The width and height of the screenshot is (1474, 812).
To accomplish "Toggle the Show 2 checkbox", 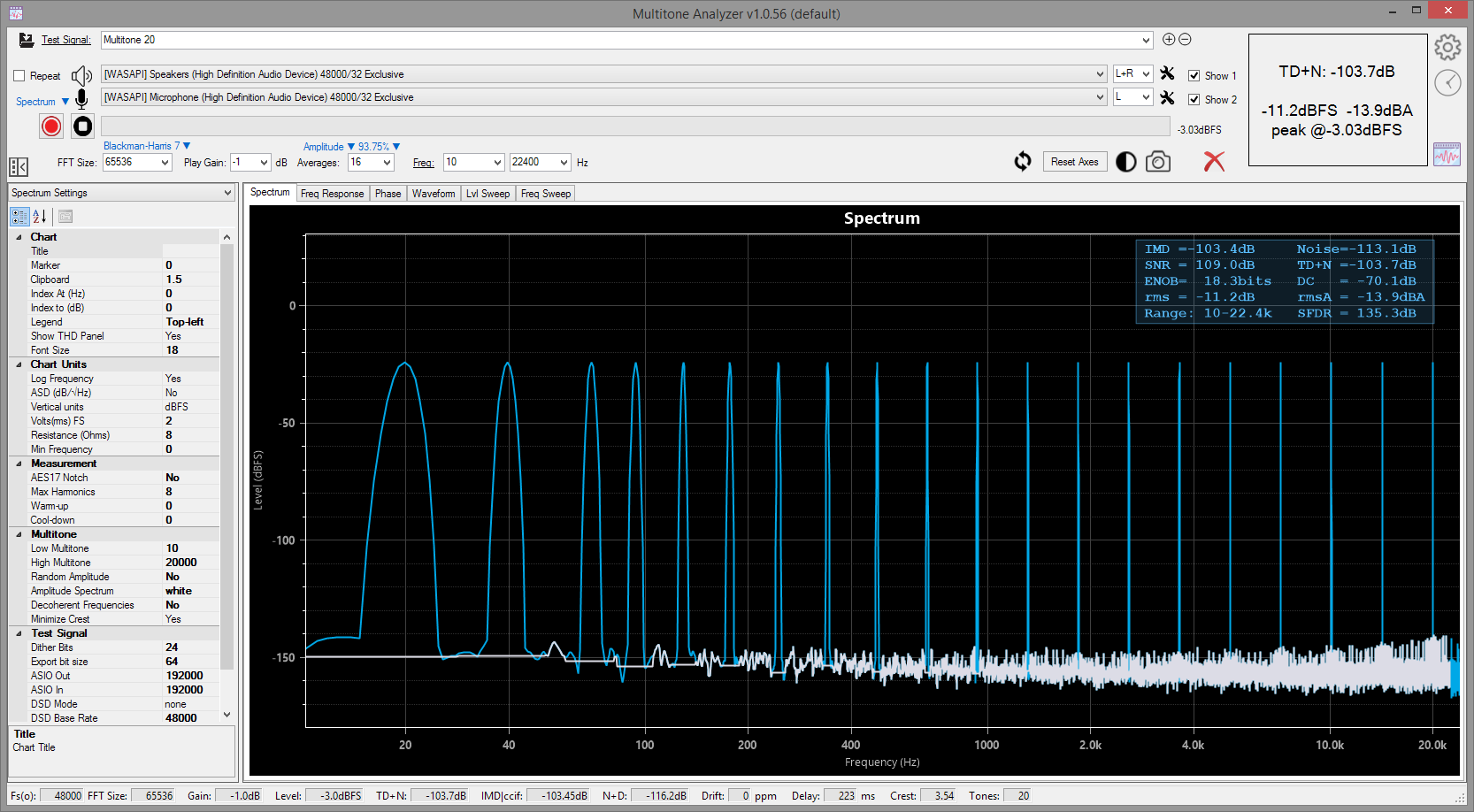I will coord(1194,100).
